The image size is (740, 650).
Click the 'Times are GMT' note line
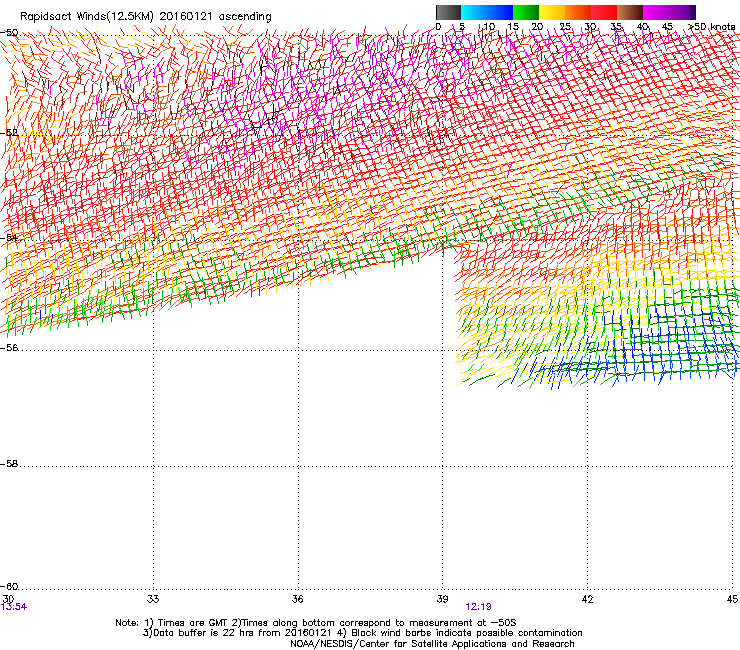(316, 623)
